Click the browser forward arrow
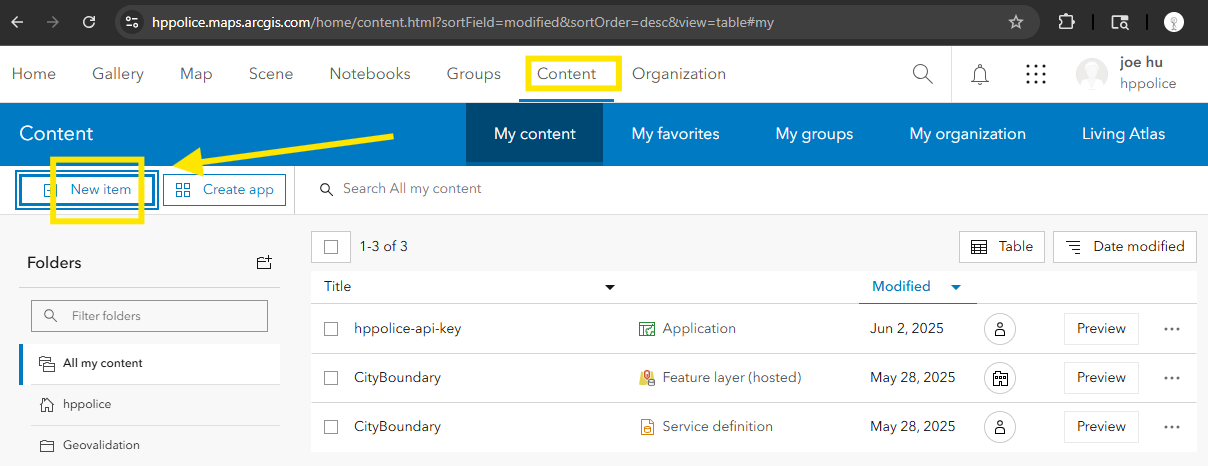 [54, 21]
